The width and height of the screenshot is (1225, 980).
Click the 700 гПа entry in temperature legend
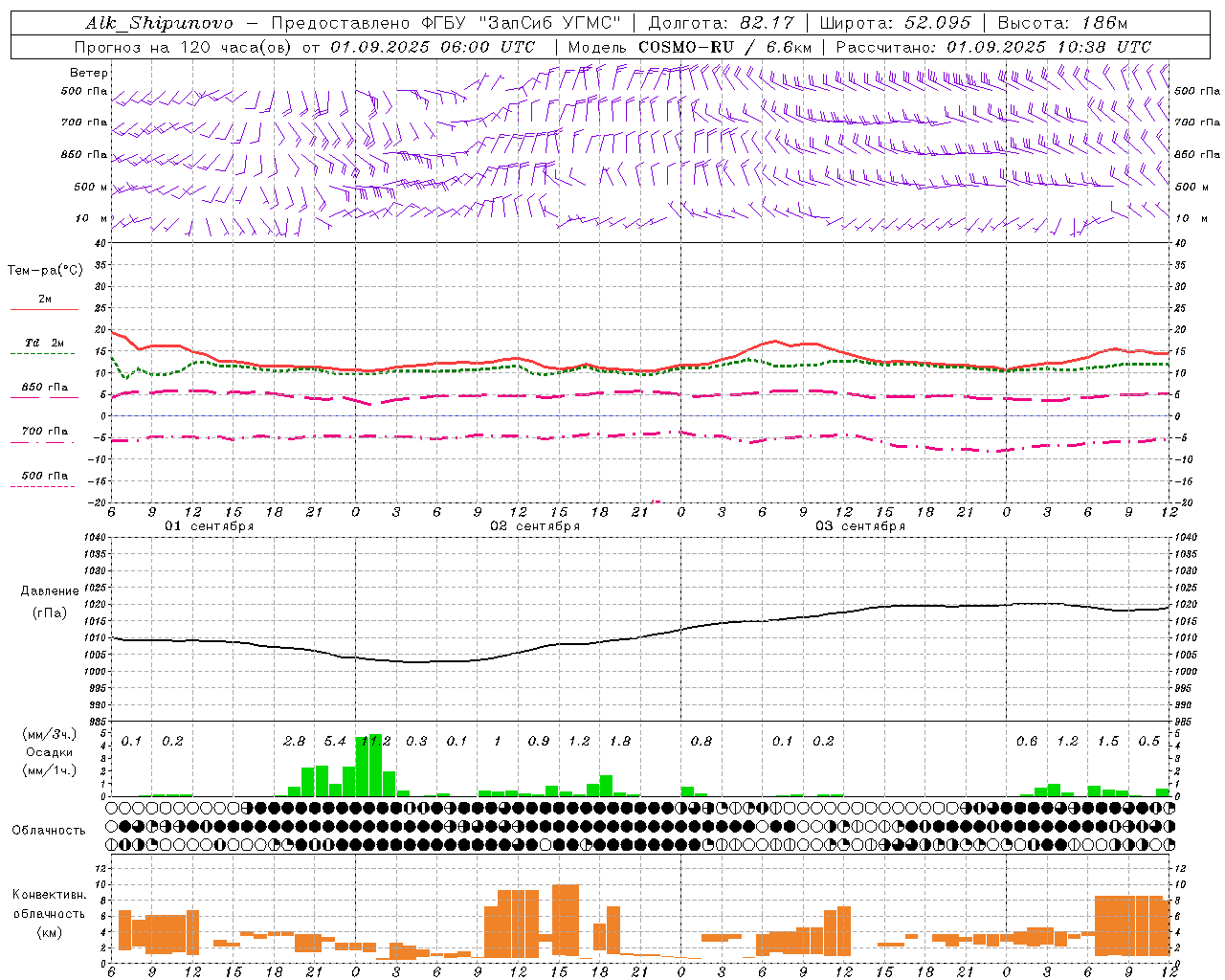pos(45,432)
